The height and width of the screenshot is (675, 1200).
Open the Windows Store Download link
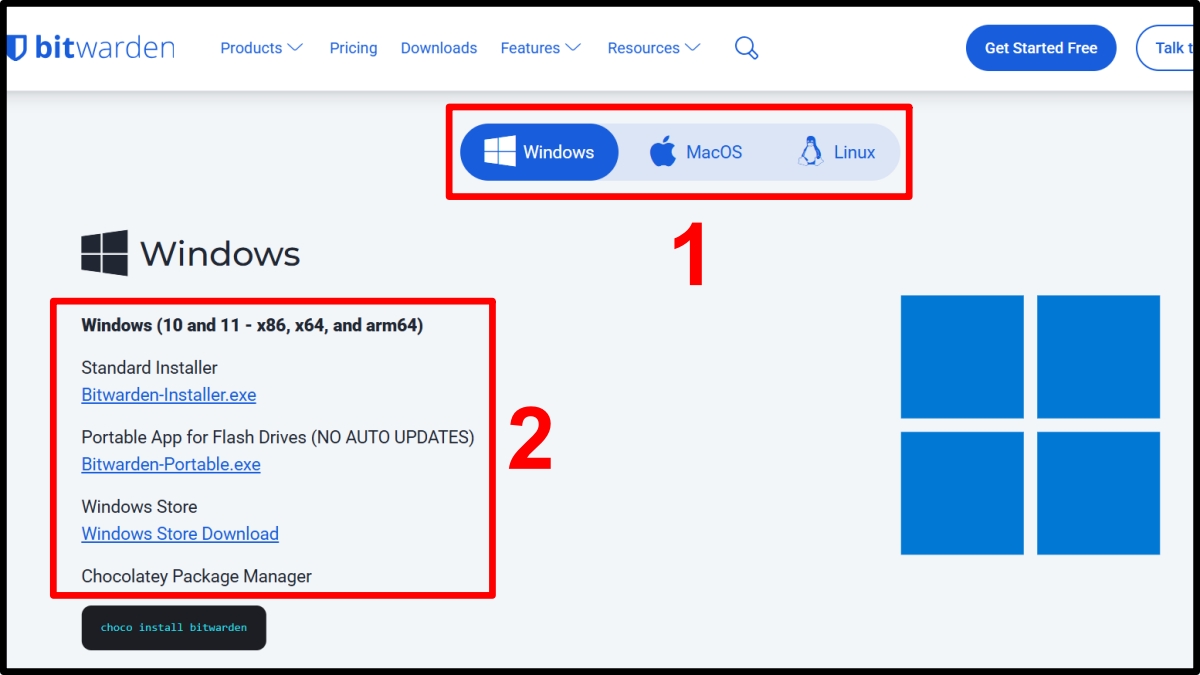coord(180,534)
